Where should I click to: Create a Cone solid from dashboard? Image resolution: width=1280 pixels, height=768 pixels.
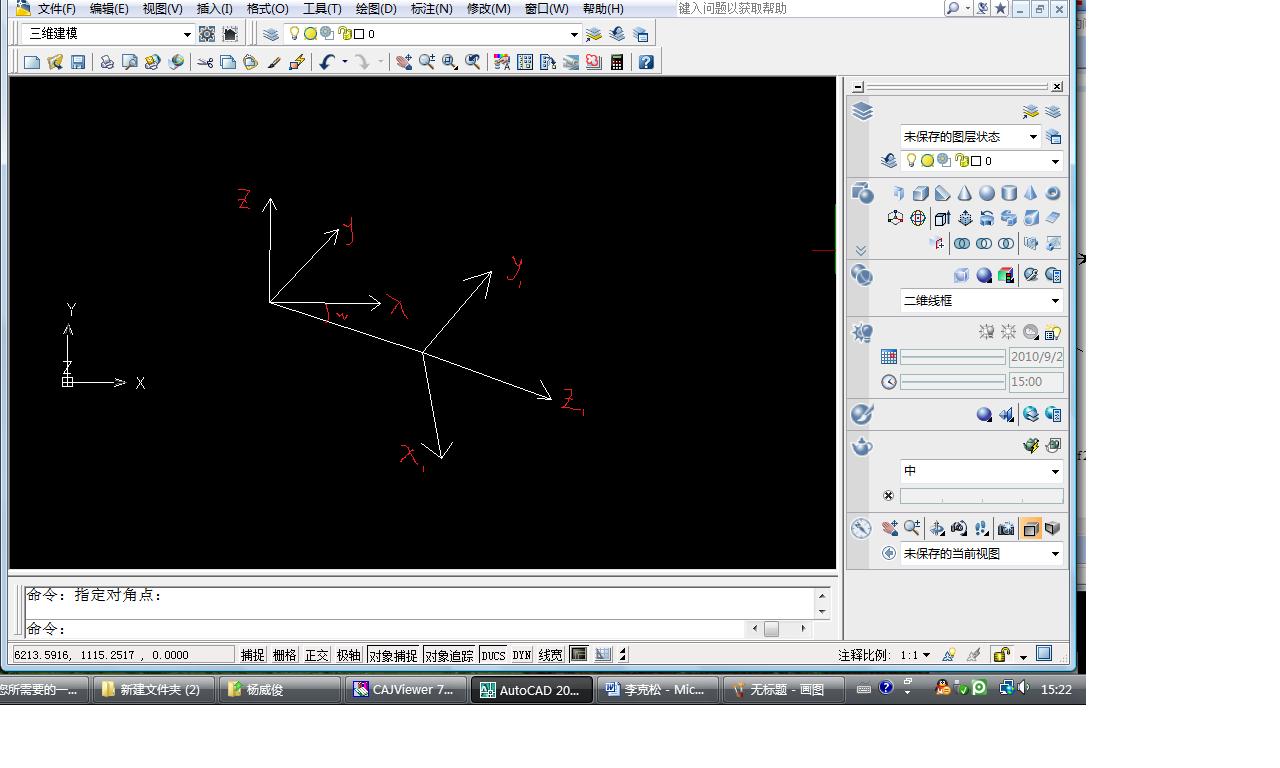965,193
